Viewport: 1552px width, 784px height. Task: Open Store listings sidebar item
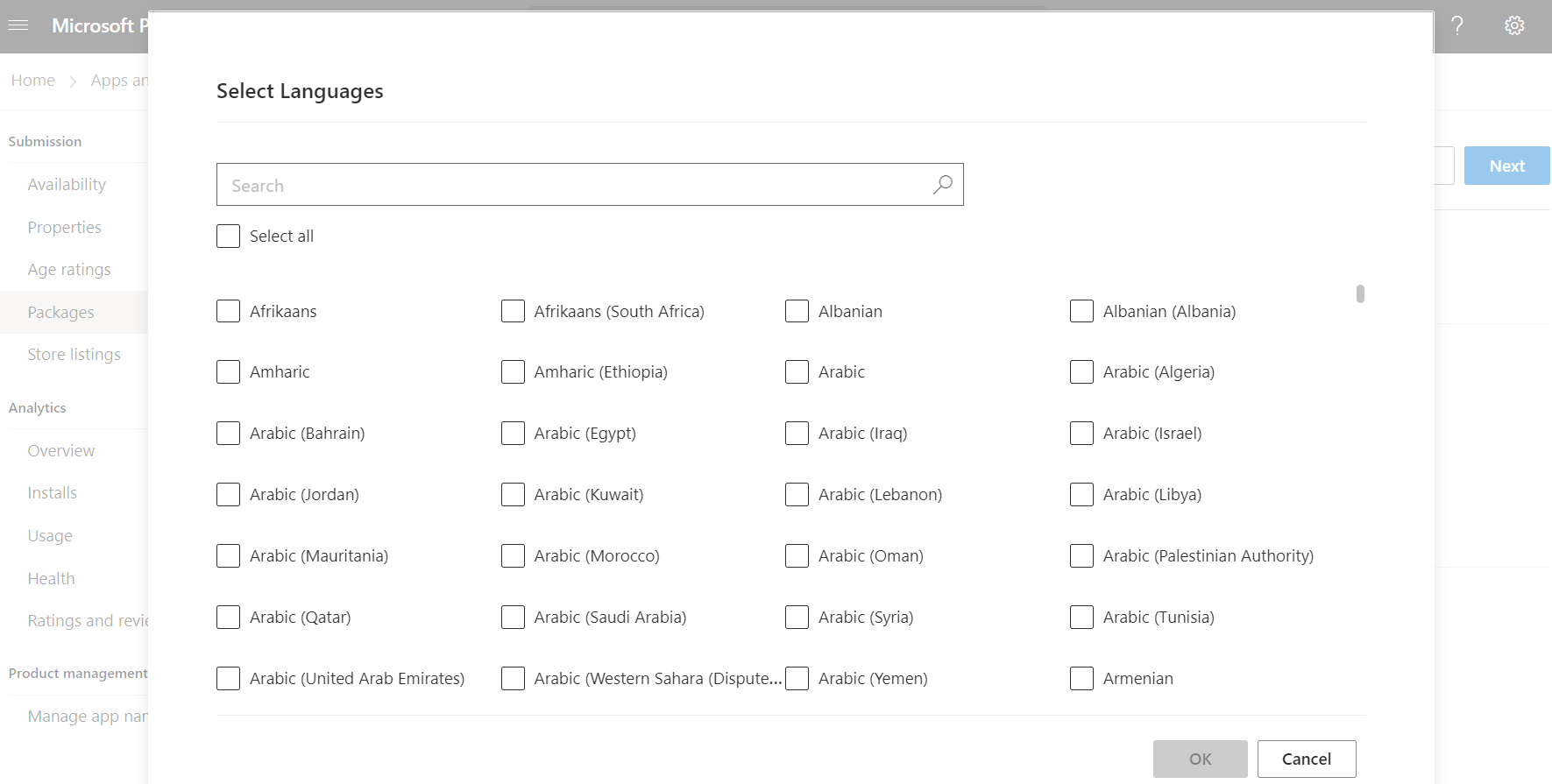[74, 355]
